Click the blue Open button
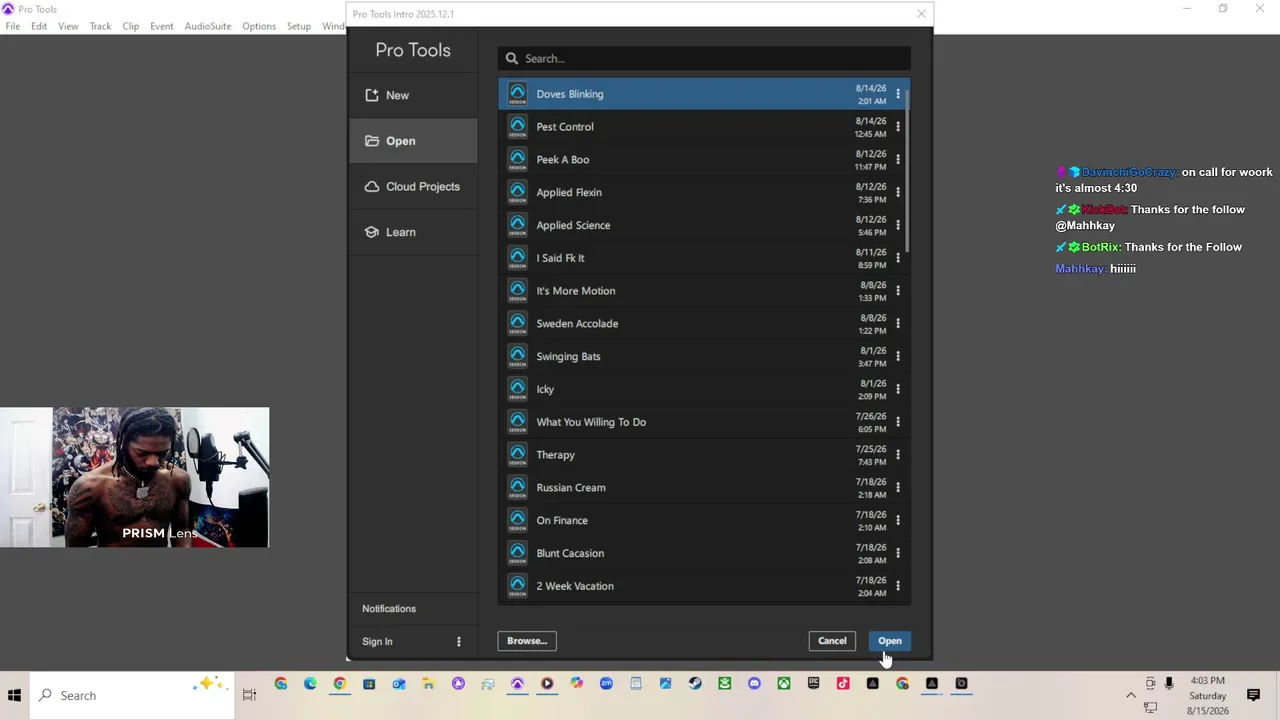1280x720 pixels. (890, 641)
